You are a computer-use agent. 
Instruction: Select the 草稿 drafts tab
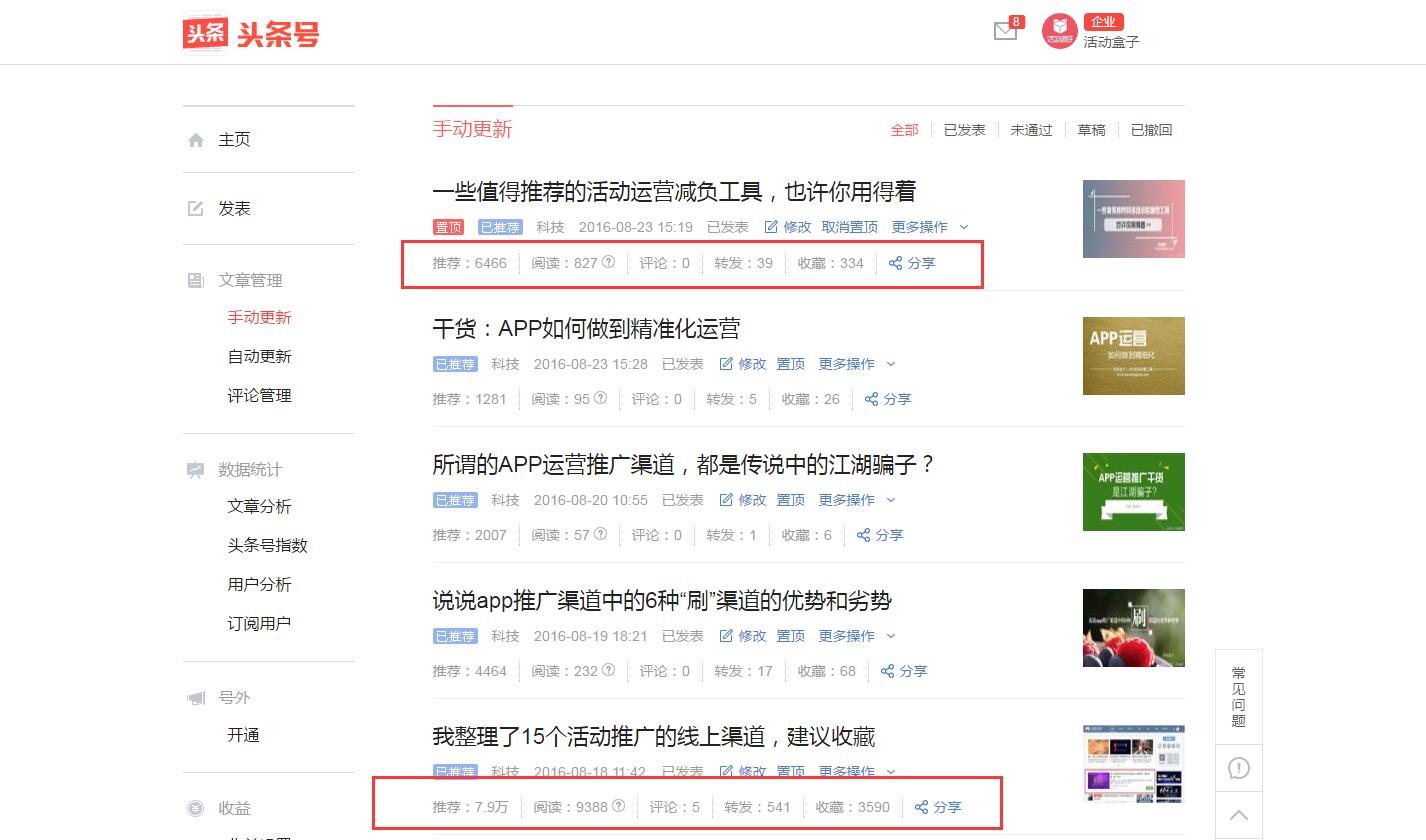1091,129
